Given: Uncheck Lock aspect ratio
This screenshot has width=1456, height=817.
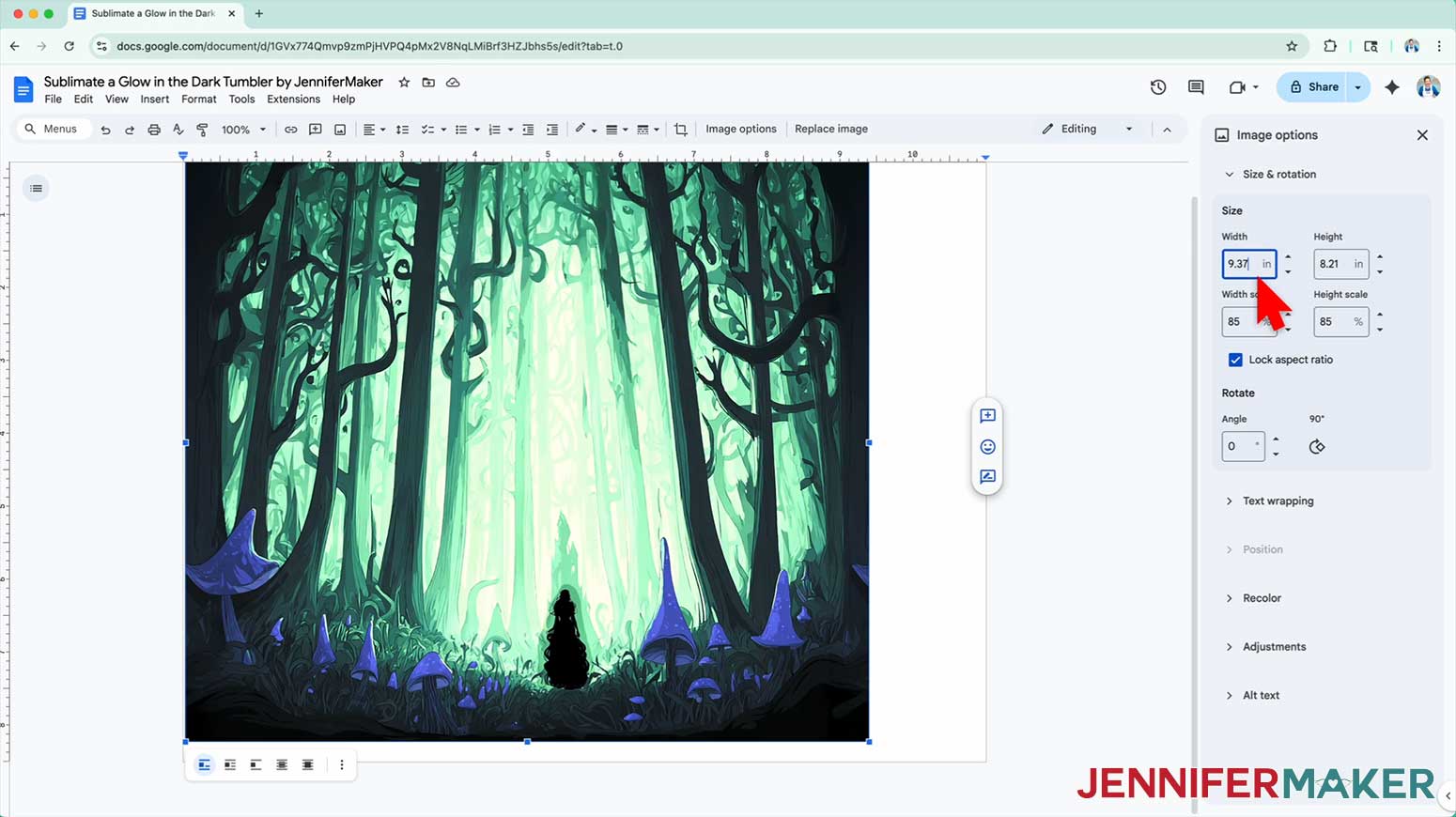Looking at the screenshot, I should coord(1235,360).
